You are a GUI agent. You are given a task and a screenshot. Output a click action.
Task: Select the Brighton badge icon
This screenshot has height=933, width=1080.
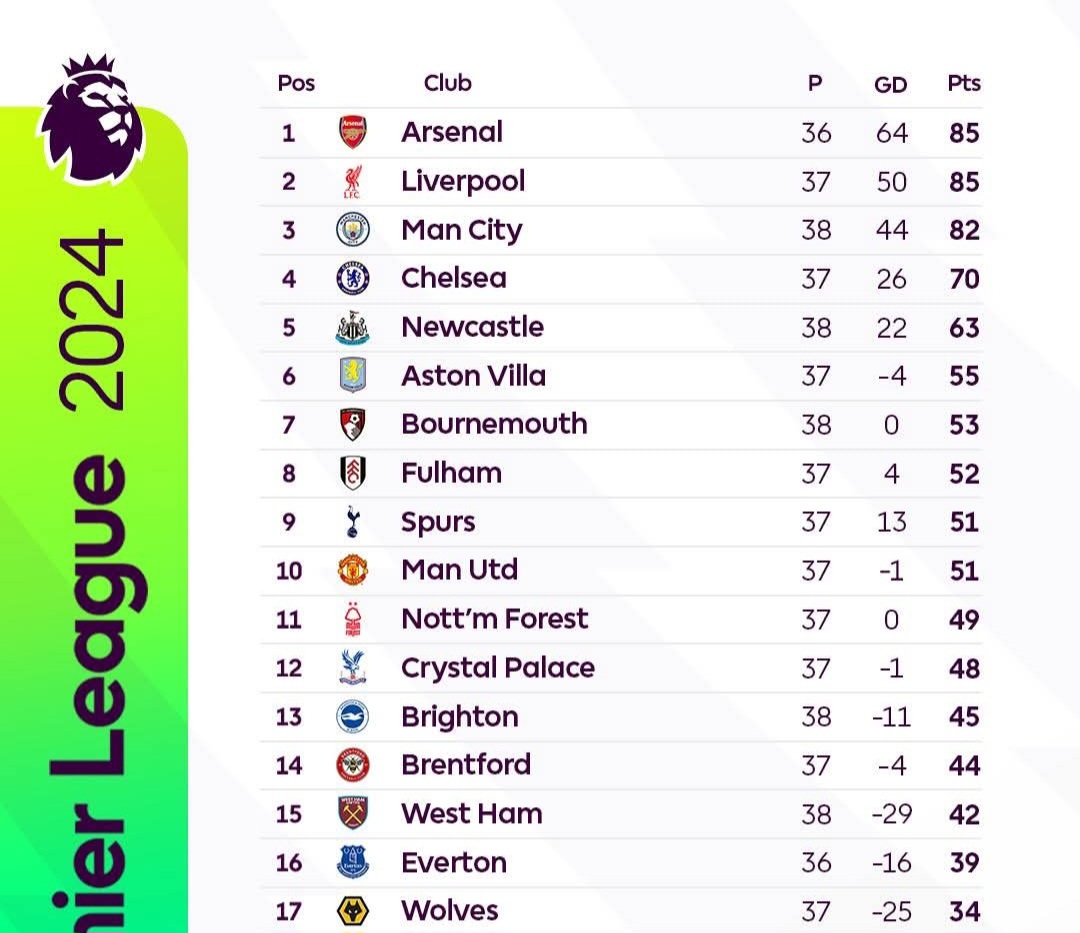coord(353,716)
